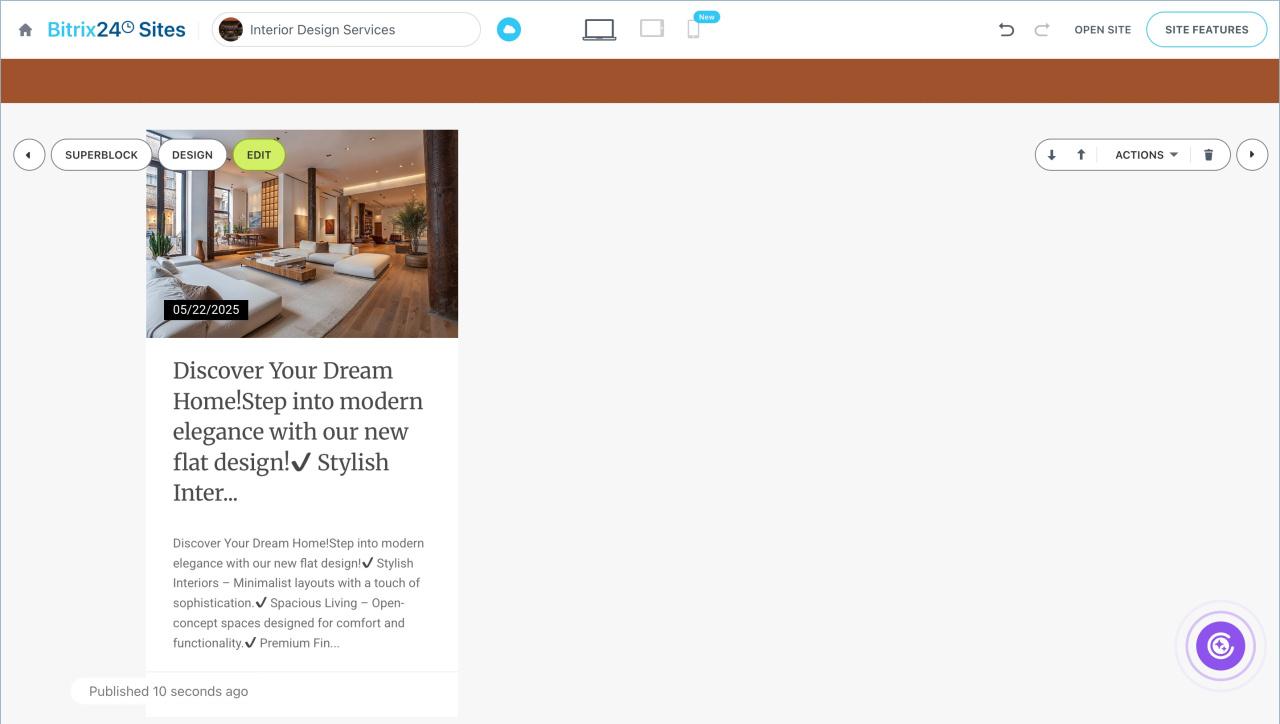Viewport: 1280px width, 724px height.
Task: Switch to mobile phone preview
Action: pos(693,30)
